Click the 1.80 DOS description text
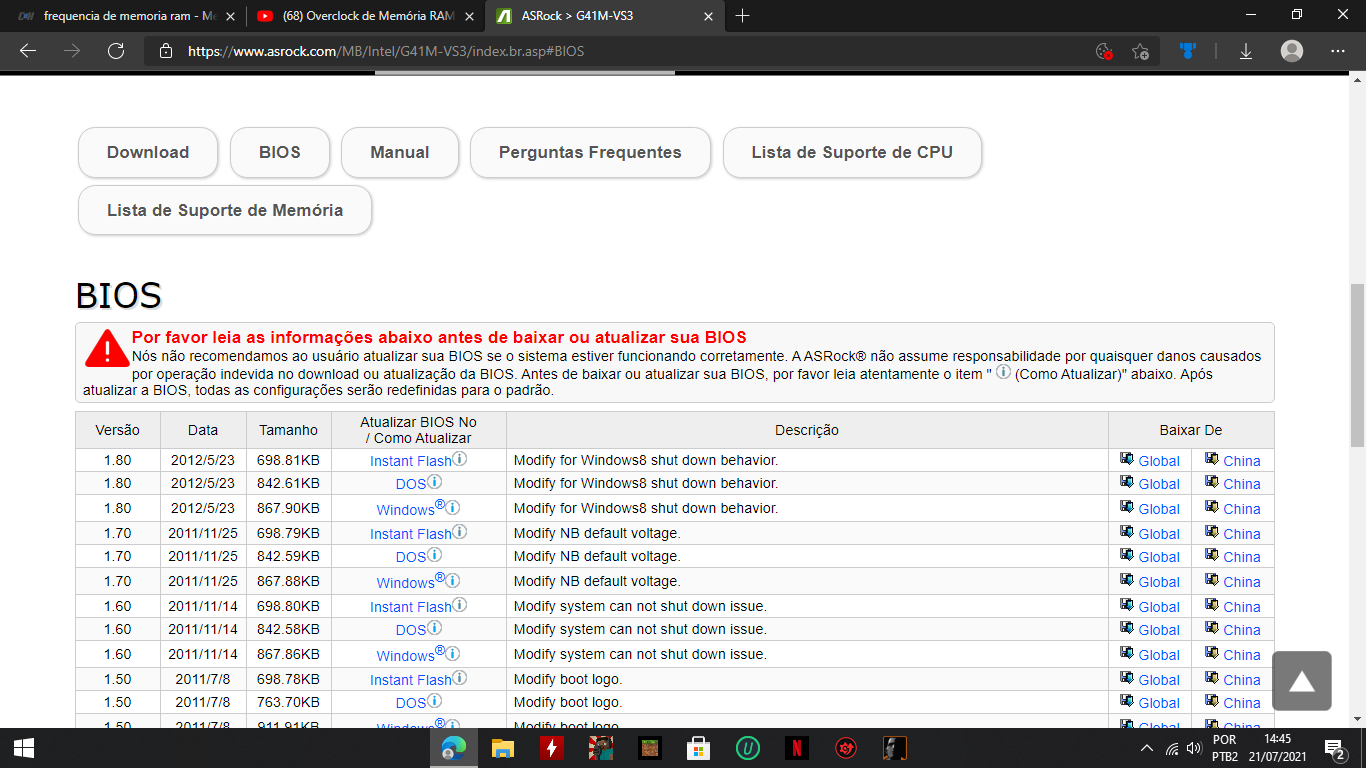This screenshot has height=768, width=1366. click(646, 484)
